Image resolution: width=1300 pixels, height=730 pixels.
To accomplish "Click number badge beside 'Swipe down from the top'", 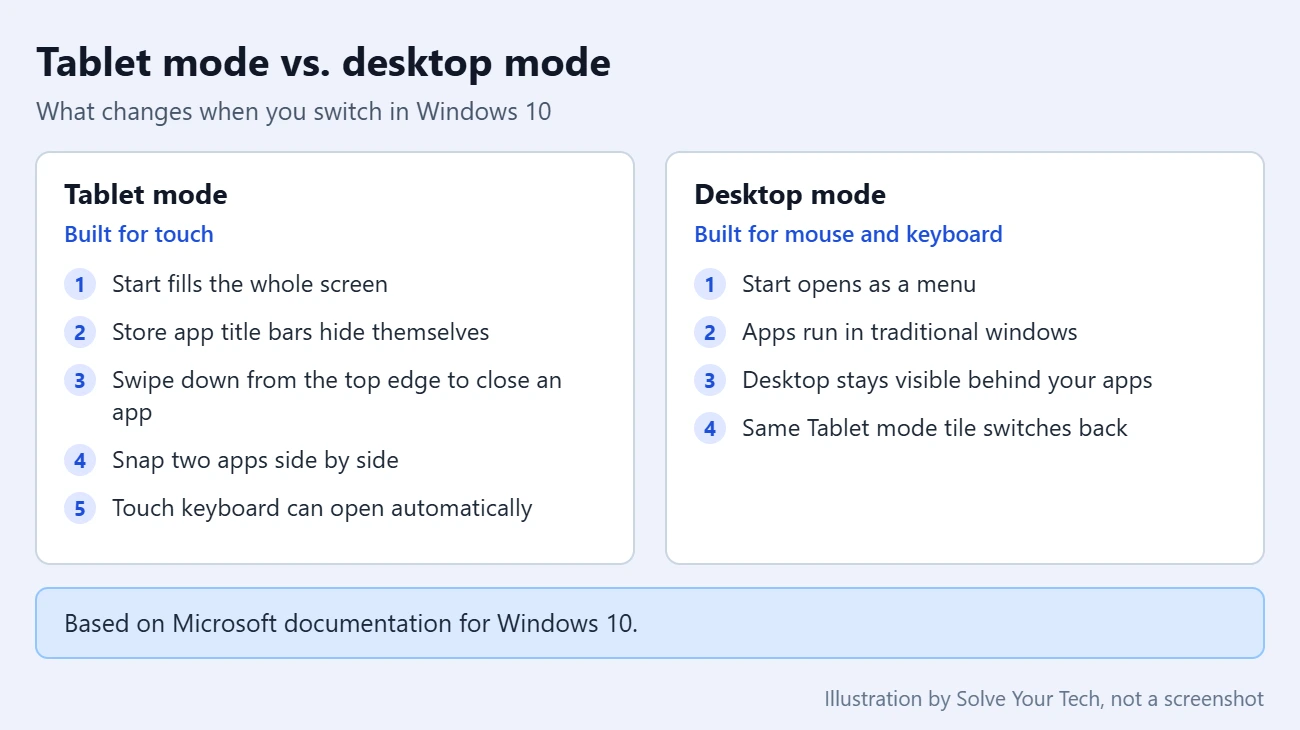I will [x=80, y=380].
